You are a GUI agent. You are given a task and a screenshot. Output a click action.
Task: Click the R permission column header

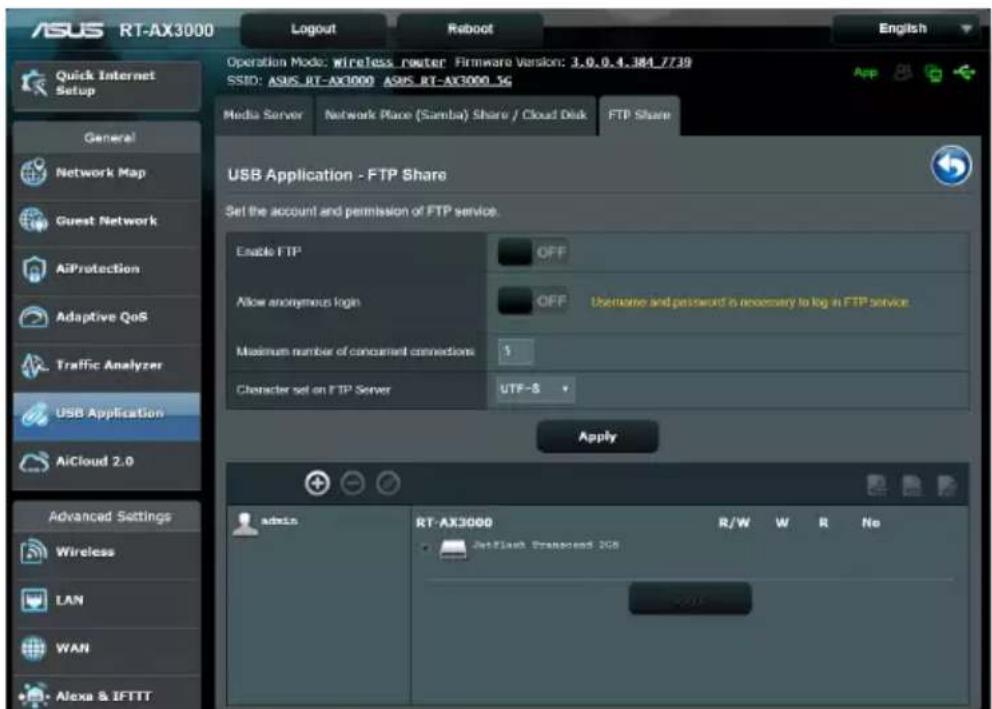tap(823, 523)
